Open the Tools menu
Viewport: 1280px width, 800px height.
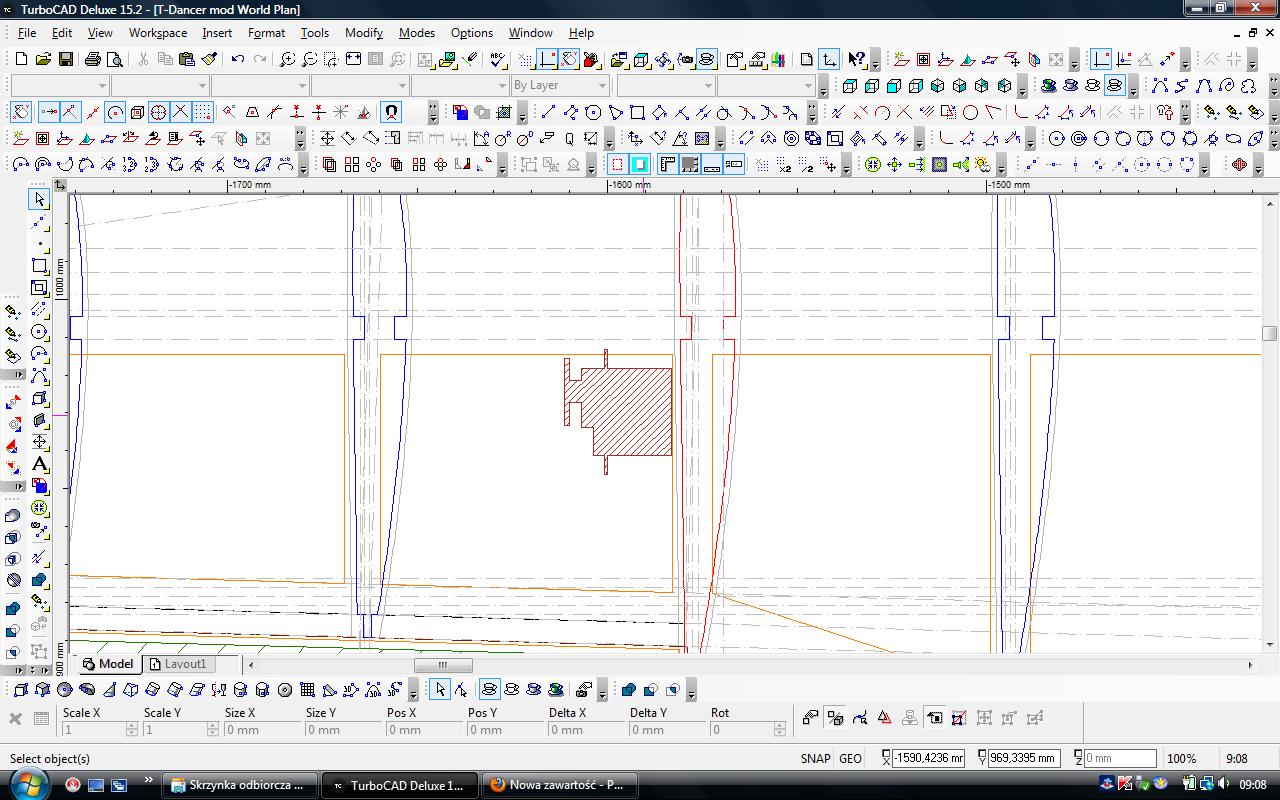point(314,33)
